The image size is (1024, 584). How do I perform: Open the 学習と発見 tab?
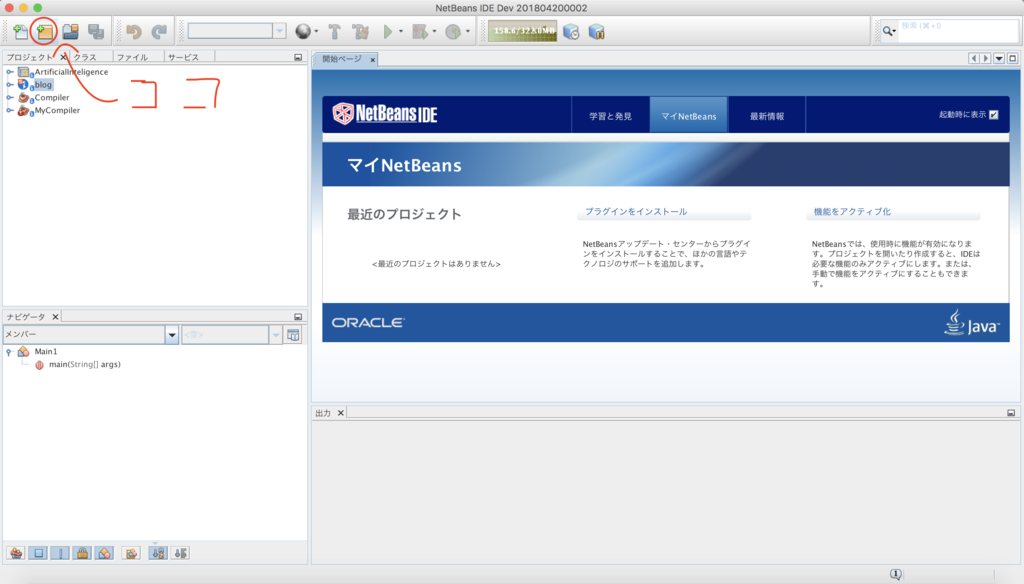(x=611, y=116)
